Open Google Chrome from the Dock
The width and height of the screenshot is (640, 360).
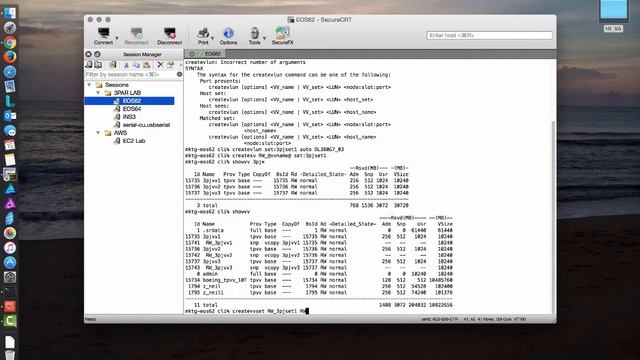coord(10,42)
